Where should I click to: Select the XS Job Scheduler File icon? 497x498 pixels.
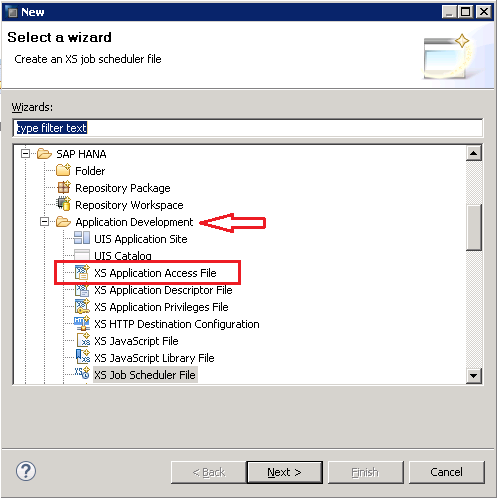(82, 374)
